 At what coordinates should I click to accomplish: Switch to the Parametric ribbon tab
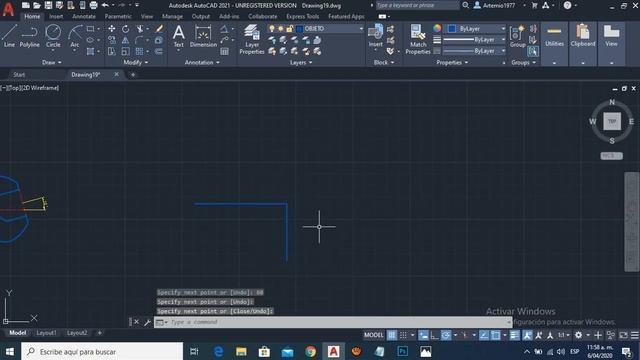pos(118,16)
